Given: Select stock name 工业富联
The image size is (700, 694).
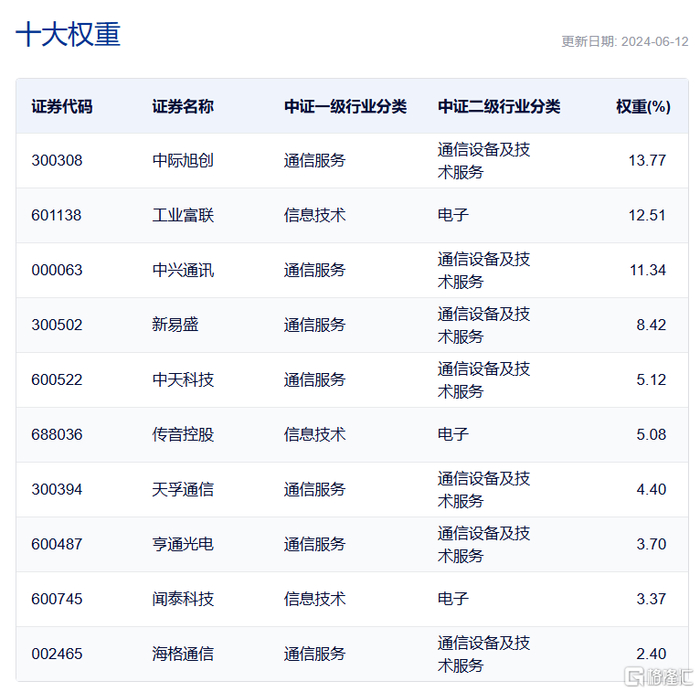Looking at the screenshot, I should tap(183, 215).
